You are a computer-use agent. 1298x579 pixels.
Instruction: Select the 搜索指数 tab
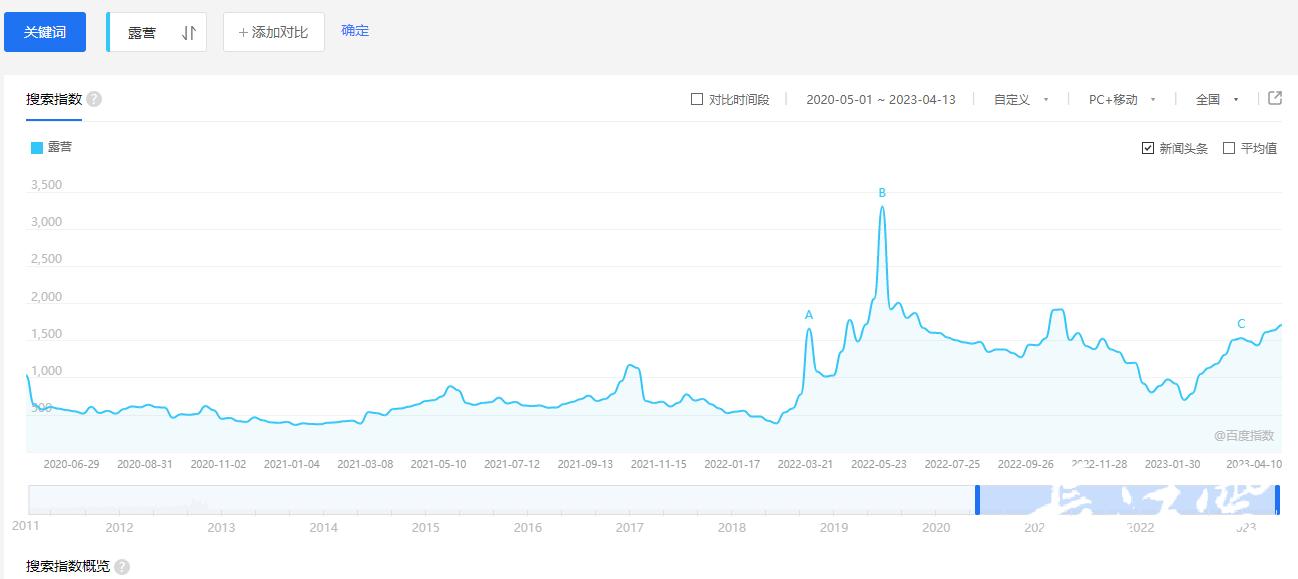(x=54, y=99)
